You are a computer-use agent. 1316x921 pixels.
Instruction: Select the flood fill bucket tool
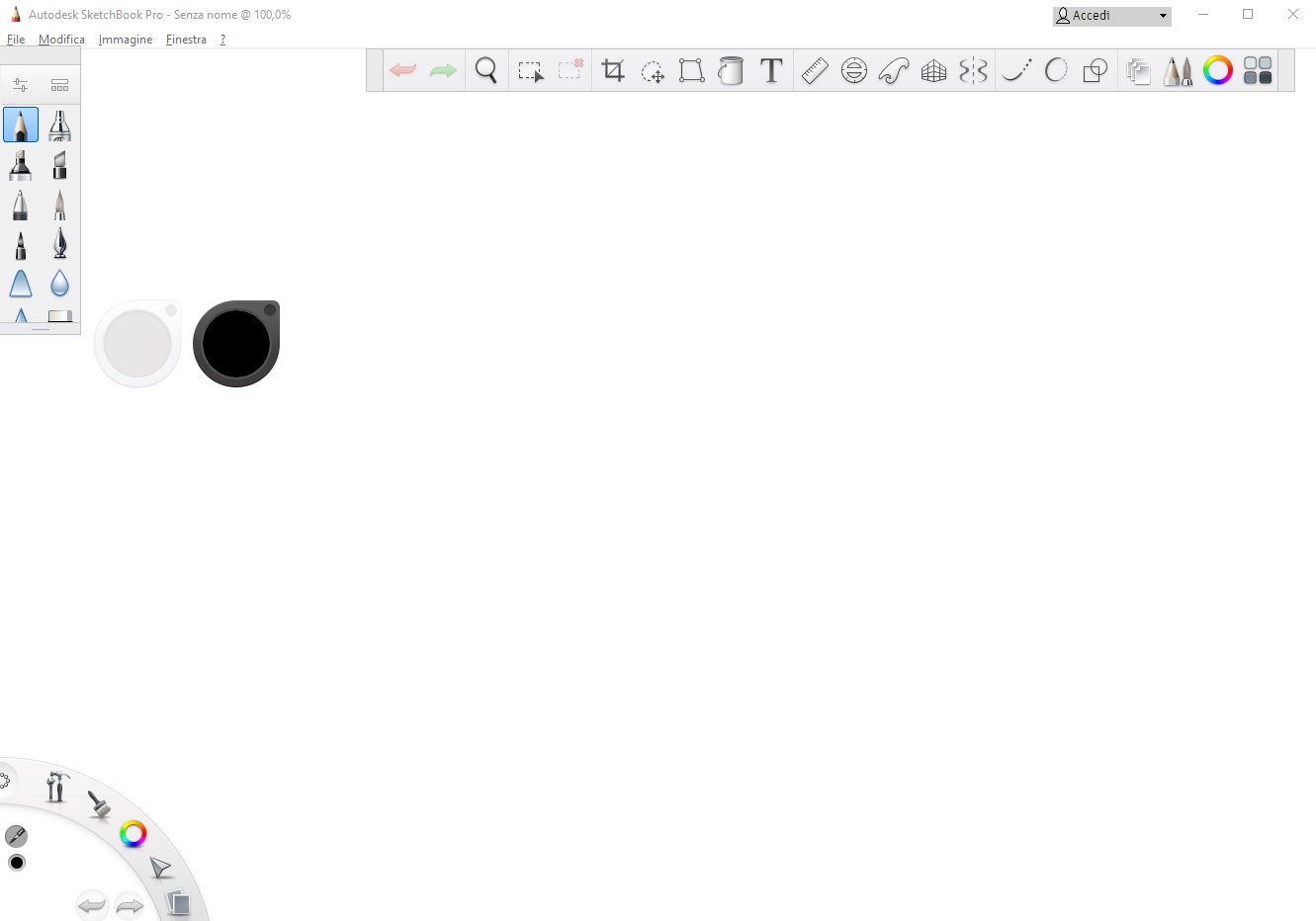731,70
